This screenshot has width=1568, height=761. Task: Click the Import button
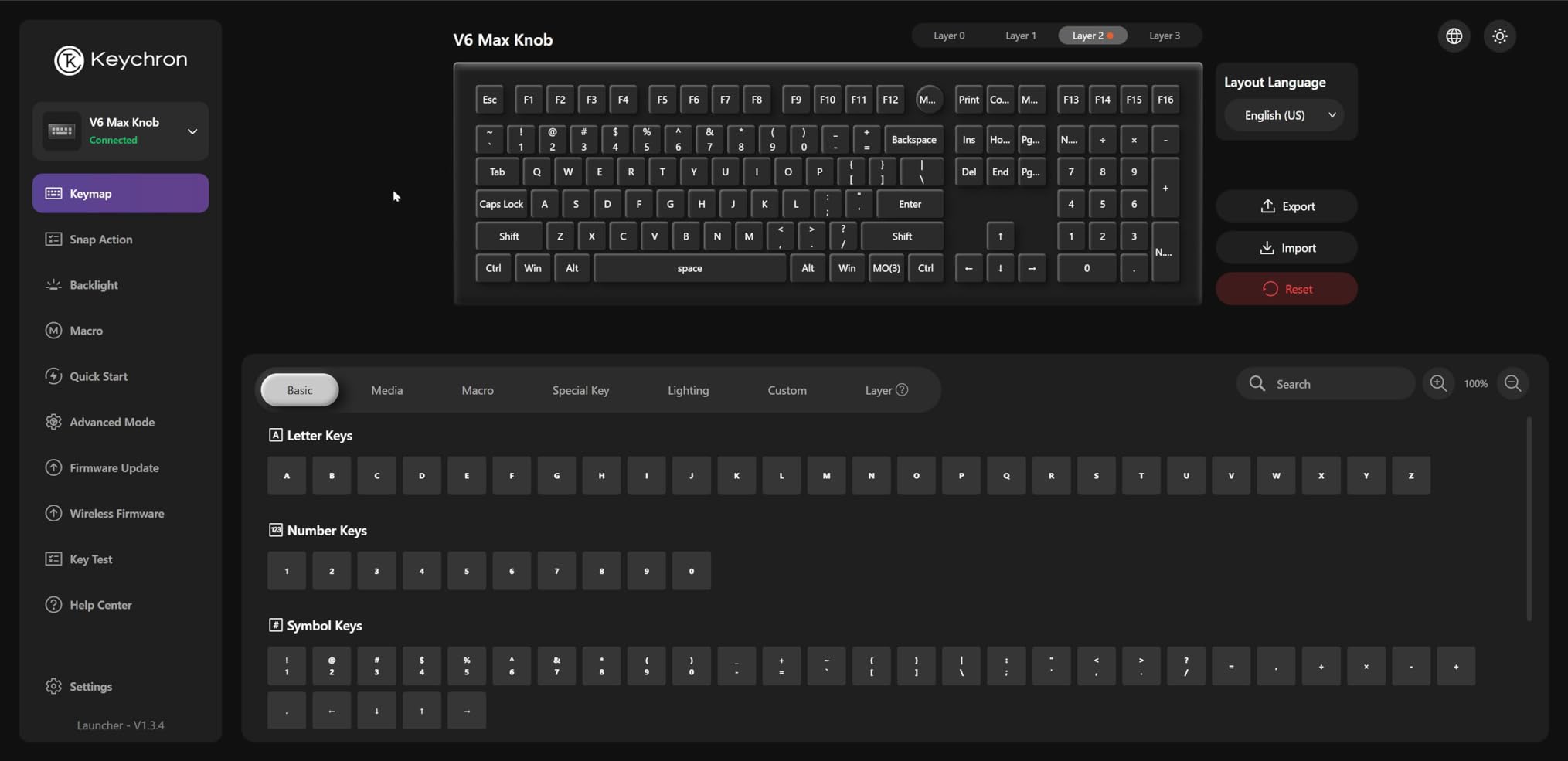pos(1286,248)
